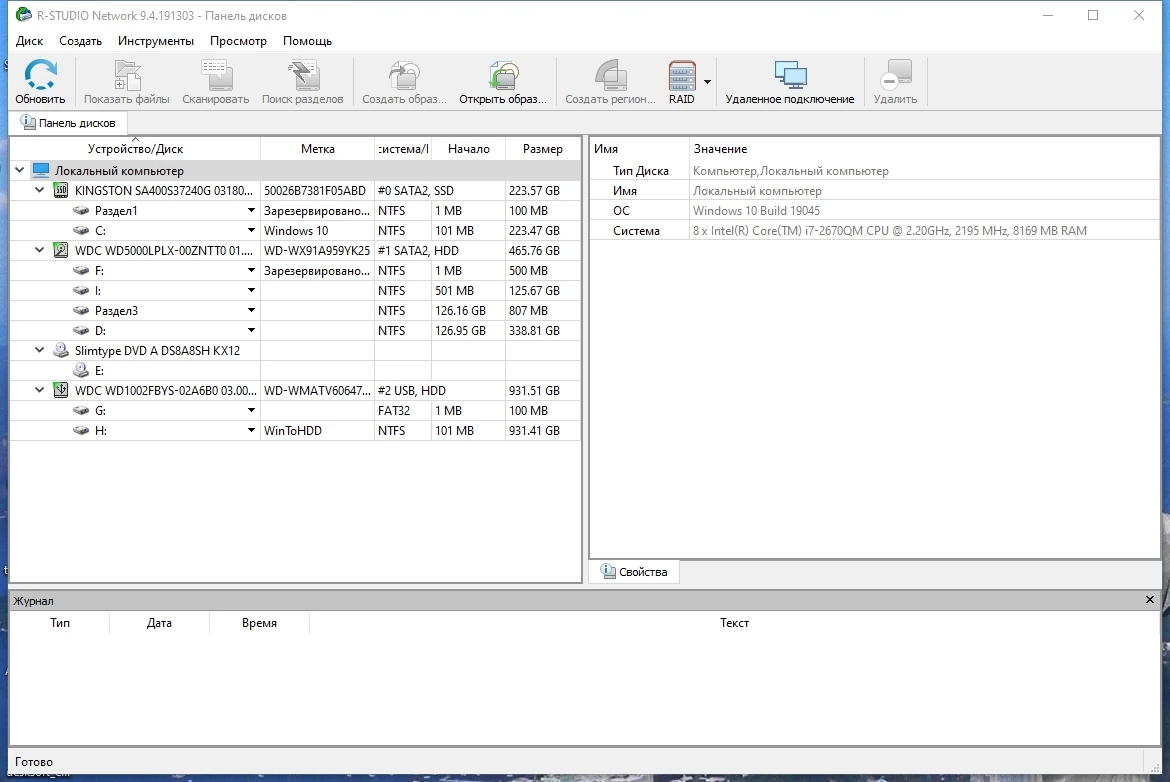Open the Инструменты menu

click(156, 41)
